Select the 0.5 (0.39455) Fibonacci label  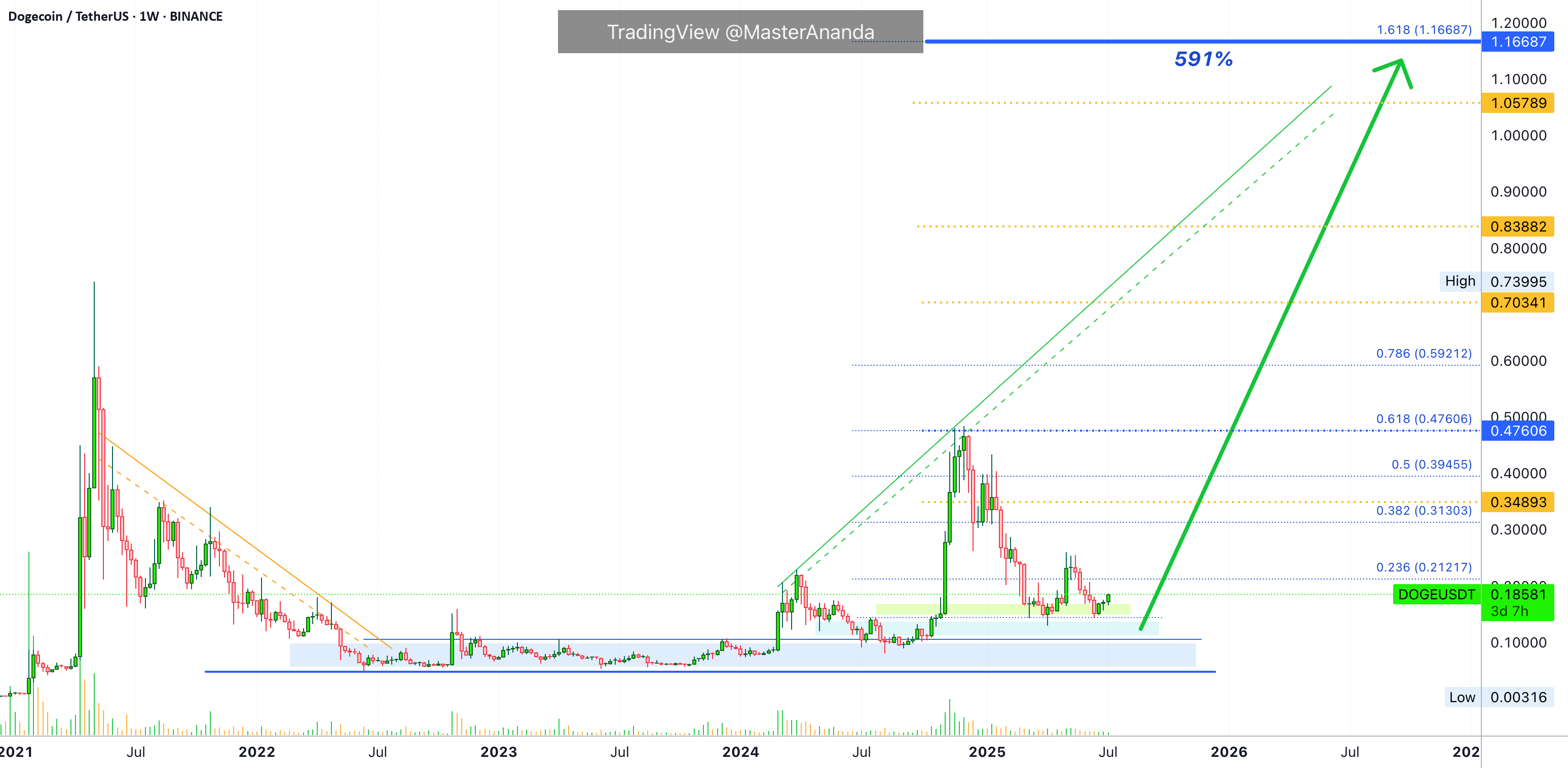pos(1431,465)
